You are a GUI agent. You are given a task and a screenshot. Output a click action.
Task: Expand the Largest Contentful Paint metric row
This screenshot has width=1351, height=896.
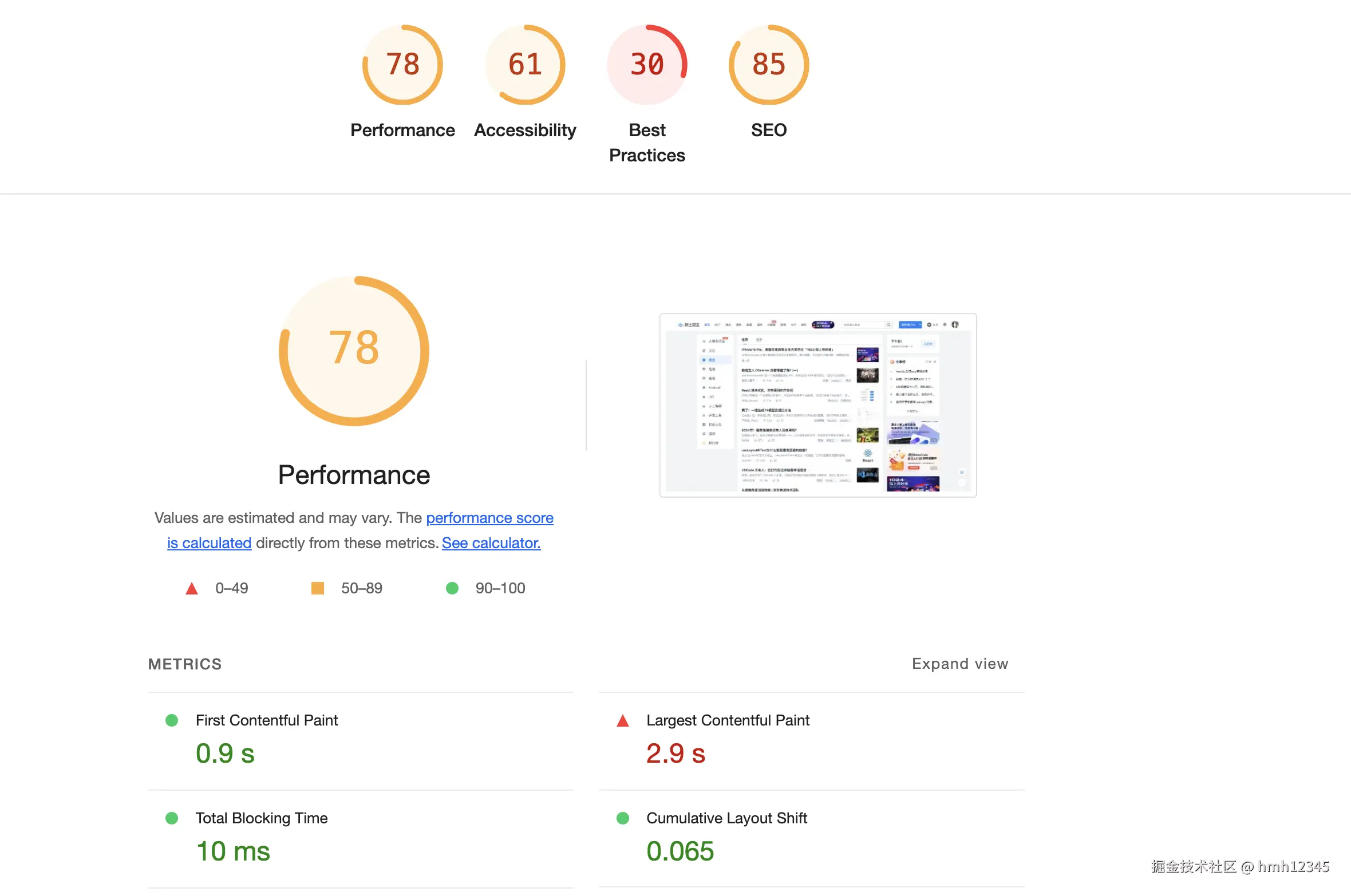728,720
